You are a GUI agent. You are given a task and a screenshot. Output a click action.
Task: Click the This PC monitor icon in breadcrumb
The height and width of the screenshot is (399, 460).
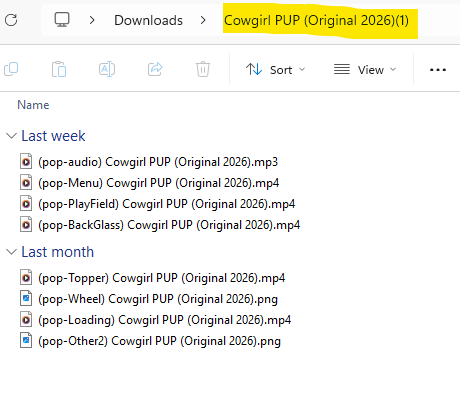tap(62, 20)
